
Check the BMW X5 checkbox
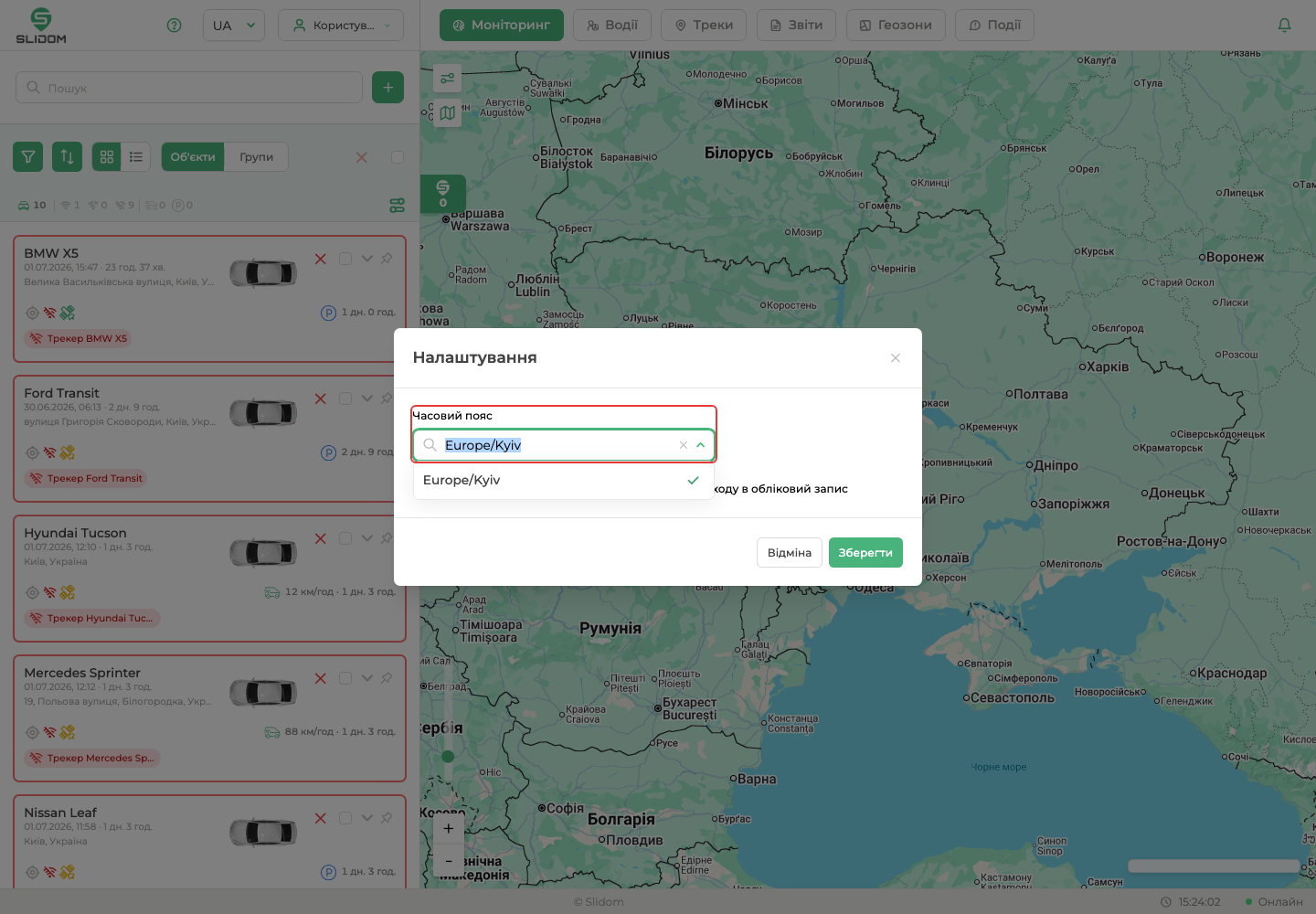(345, 259)
